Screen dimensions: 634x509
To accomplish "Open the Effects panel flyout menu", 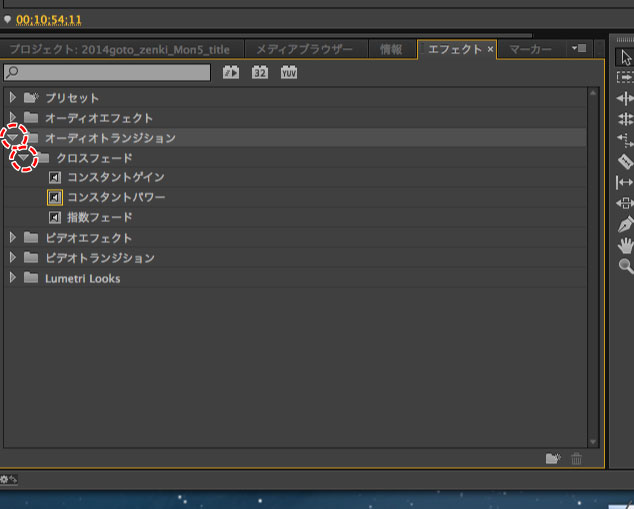I will [x=579, y=49].
